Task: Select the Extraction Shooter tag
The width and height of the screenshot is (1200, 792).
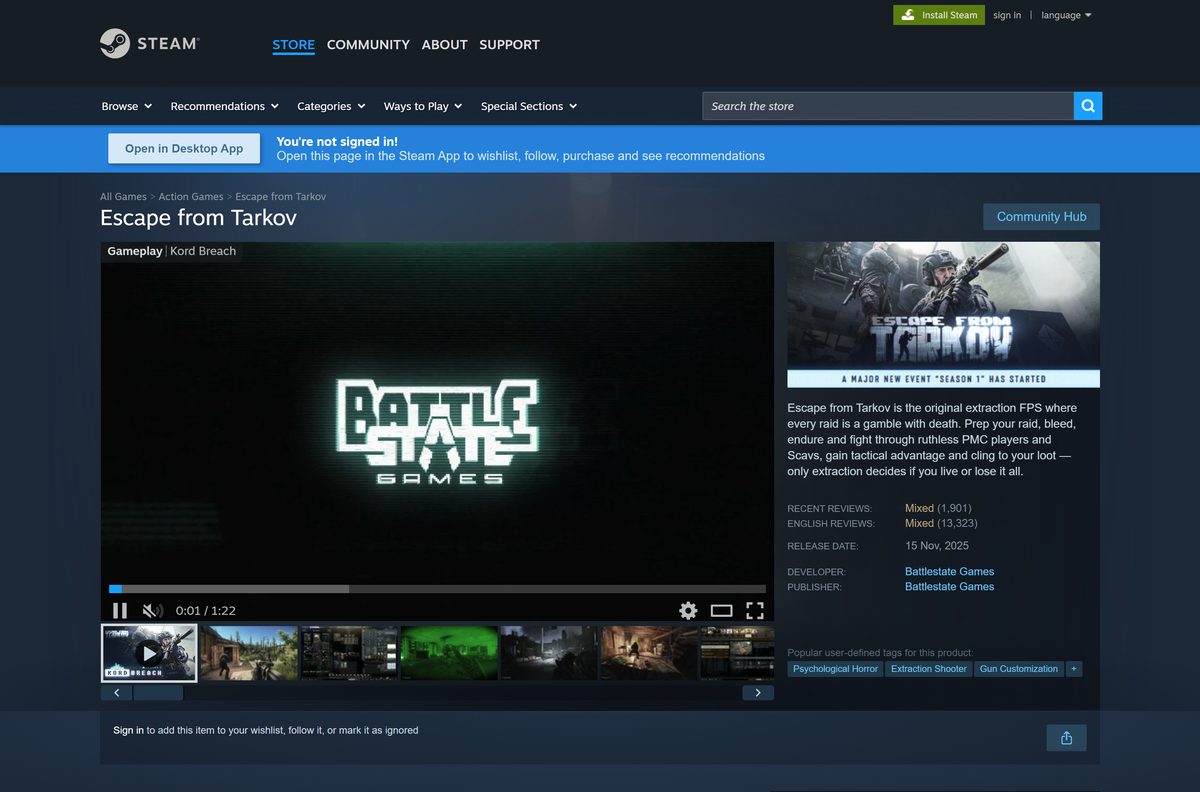Action: click(x=929, y=669)
